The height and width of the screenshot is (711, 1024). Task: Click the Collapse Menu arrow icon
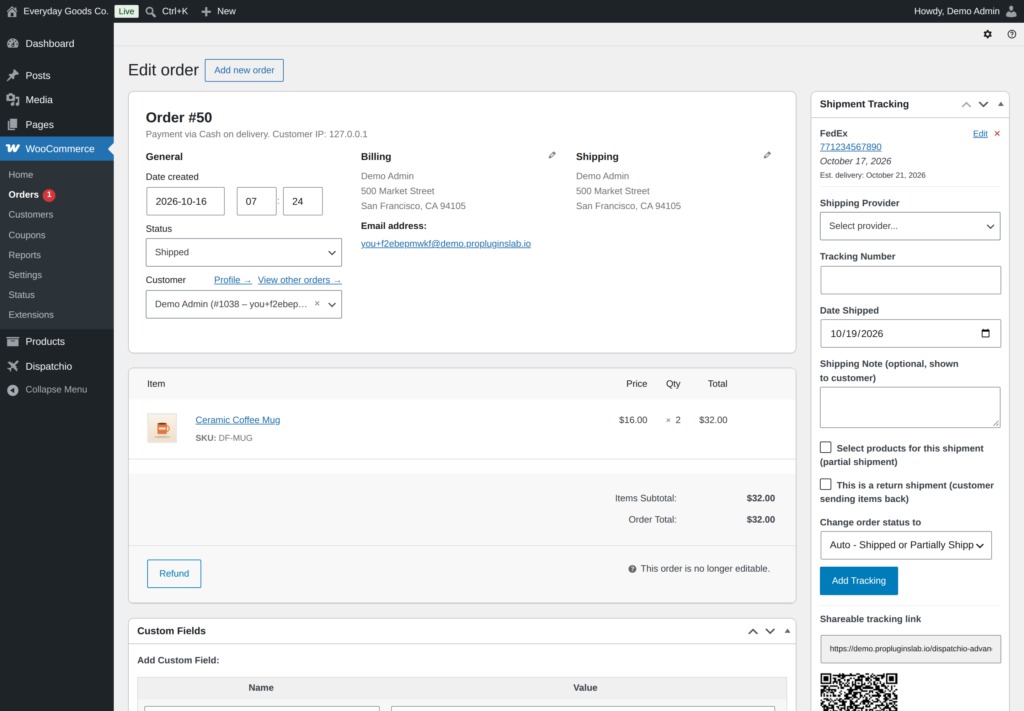[x=12, y=390]
